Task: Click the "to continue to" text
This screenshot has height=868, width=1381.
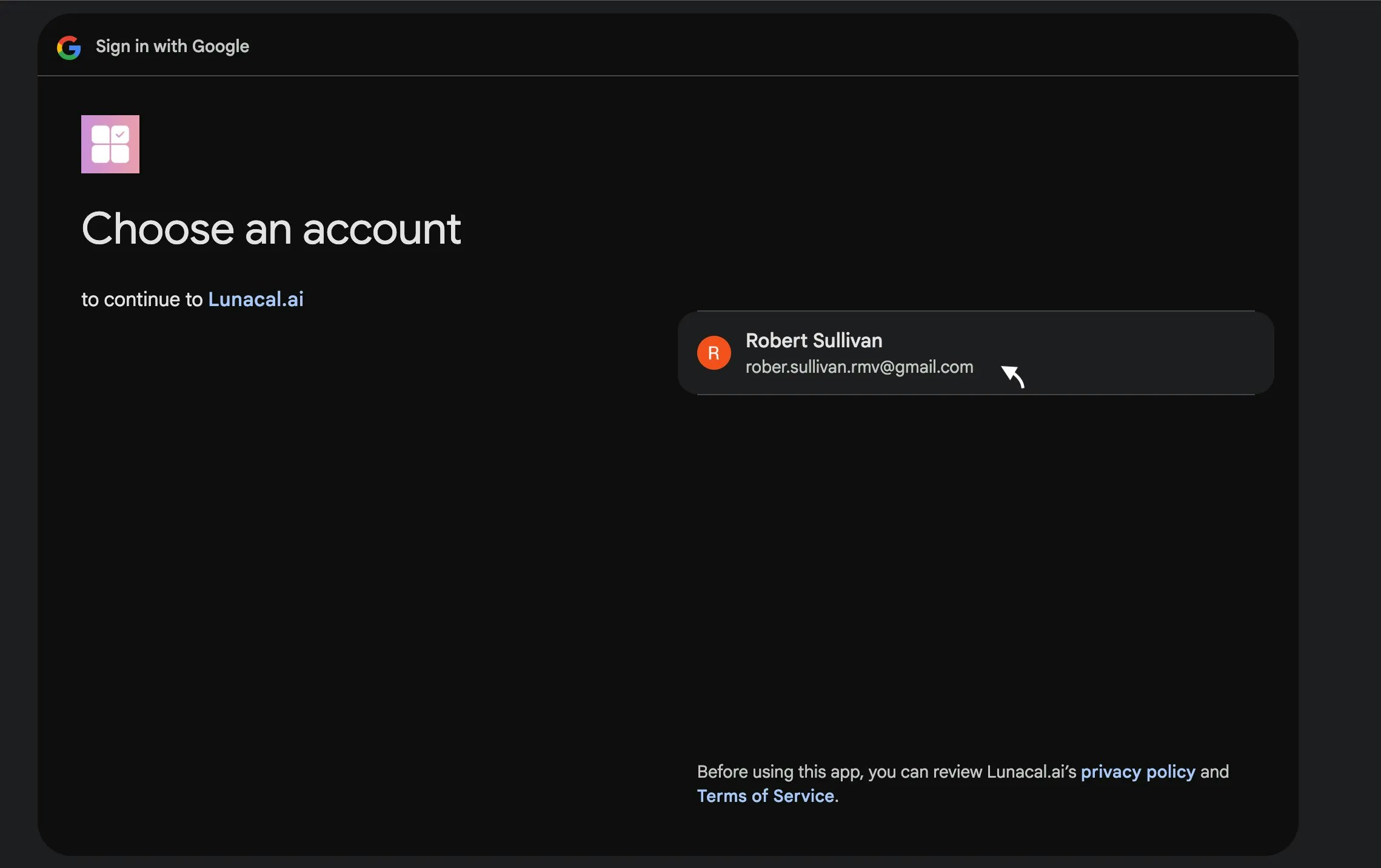Action: (x=142, y=299)
